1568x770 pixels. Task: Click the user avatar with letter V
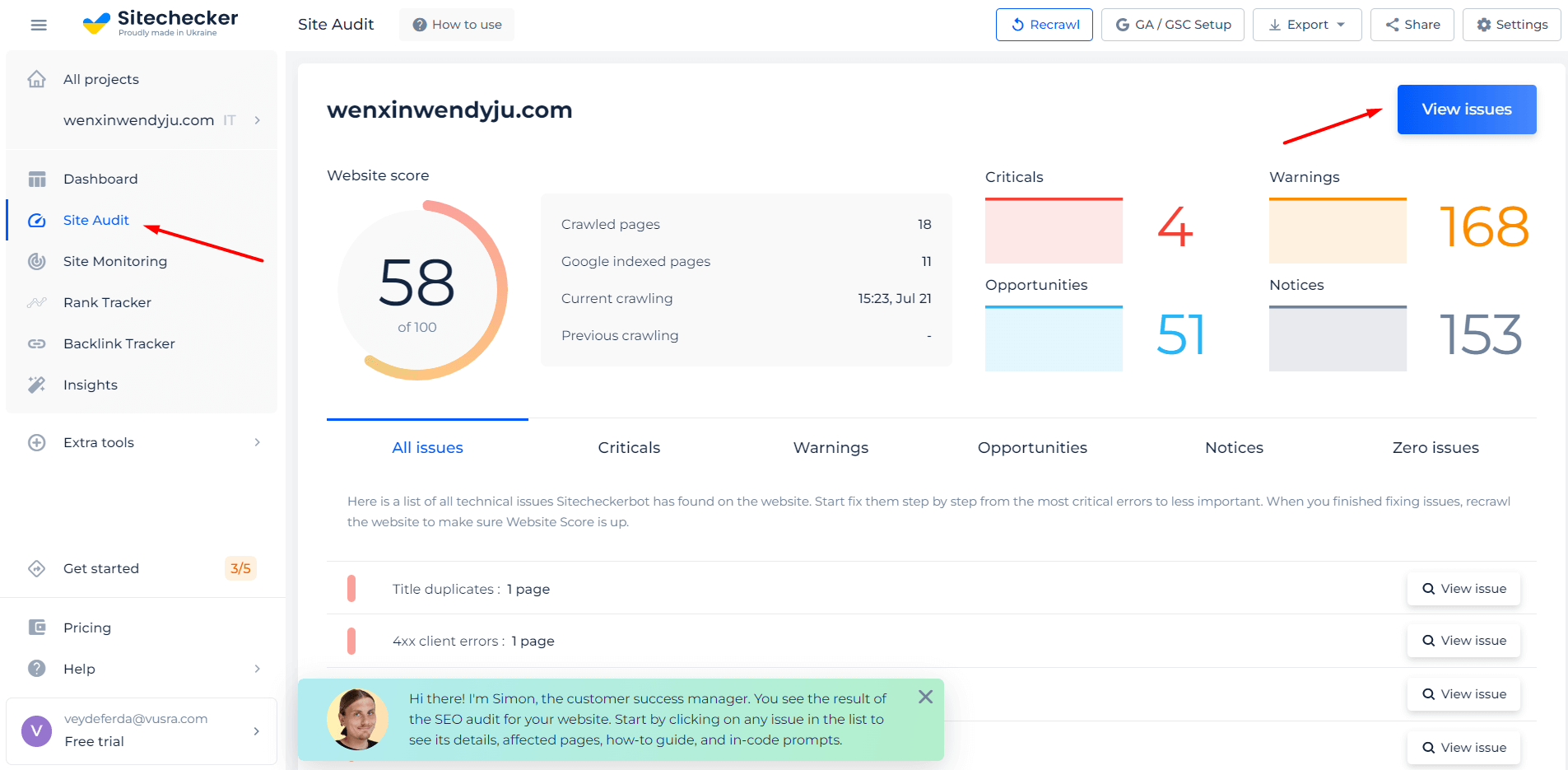[37, 730]
